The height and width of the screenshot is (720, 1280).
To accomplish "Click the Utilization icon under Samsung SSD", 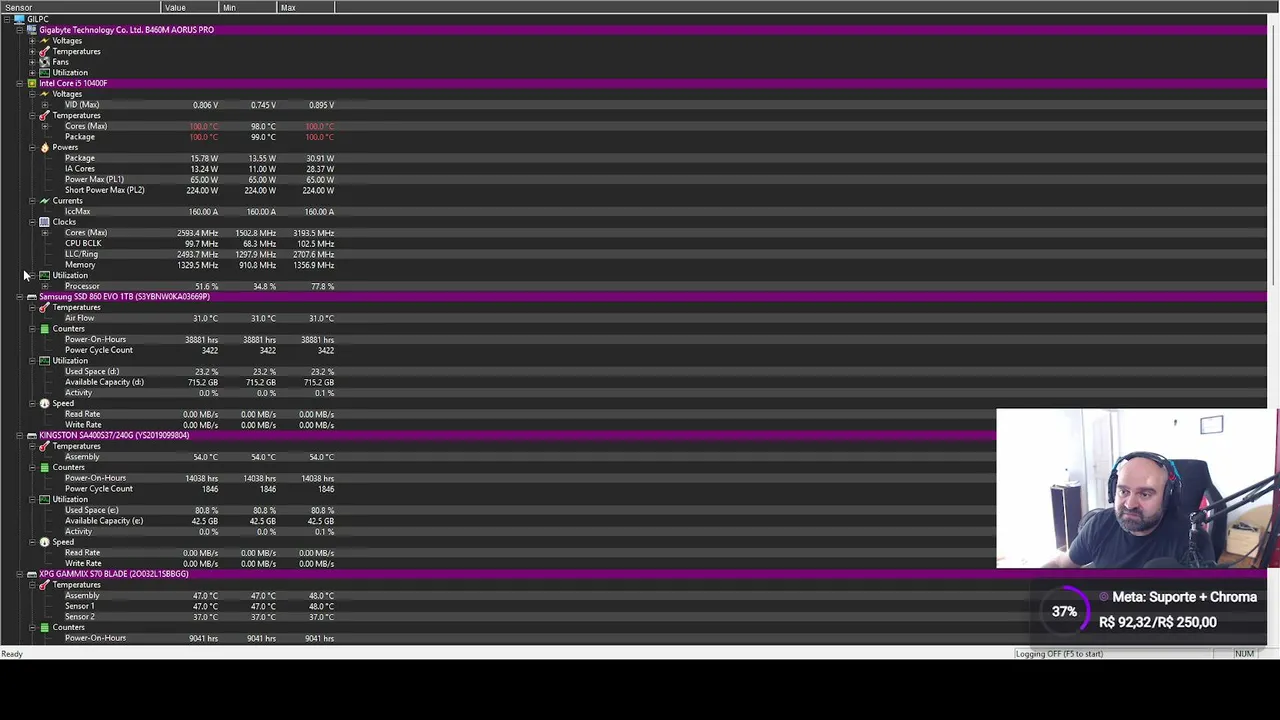I will click(x=44, y=361).
